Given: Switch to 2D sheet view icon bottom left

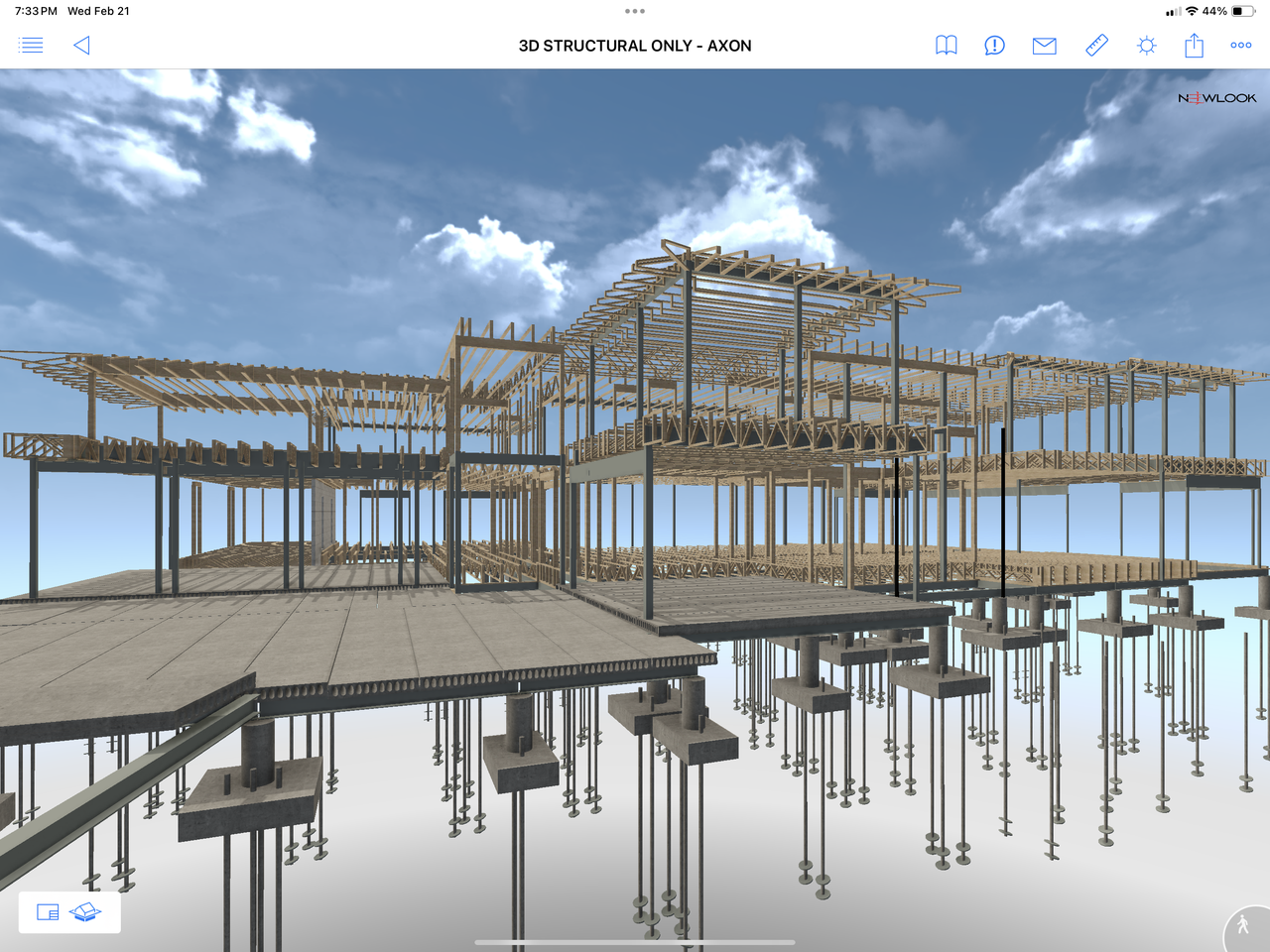Looking at the screenshot, I should (46, 911).
